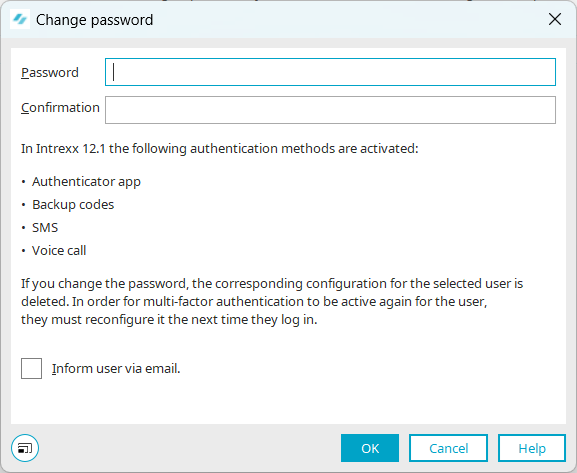The width and height of the screenshot is (577, 473).
Task: Click the Intrexx logo in title bar
Action: click(20, 19)
